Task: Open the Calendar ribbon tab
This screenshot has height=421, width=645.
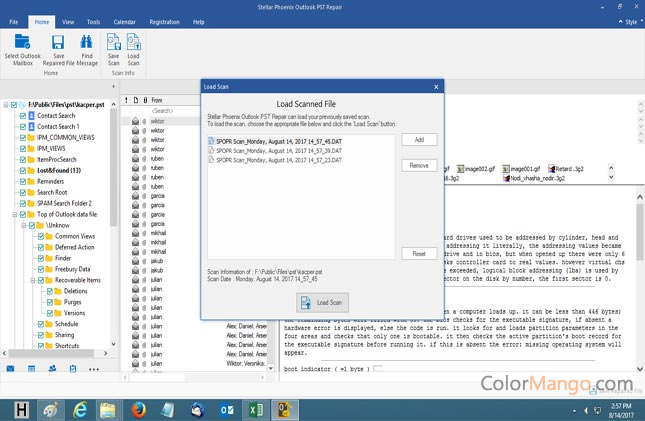Action: [125, 20]
